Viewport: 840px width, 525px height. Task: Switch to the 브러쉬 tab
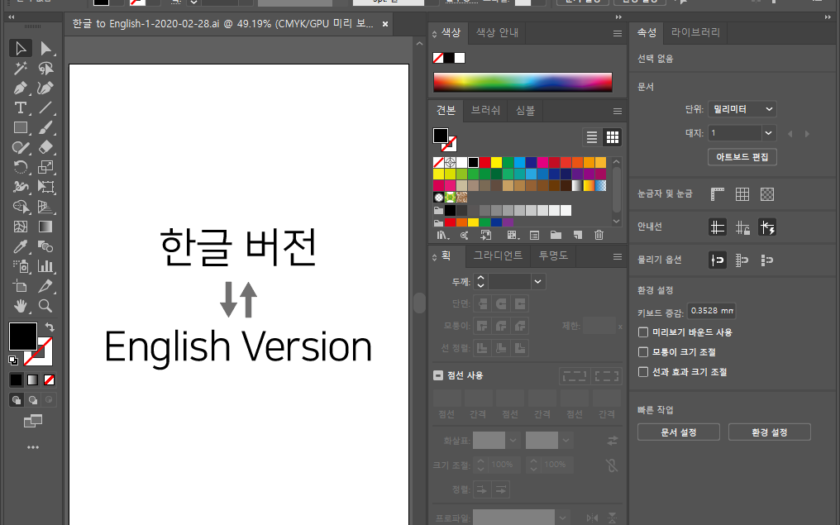pos(486,110)
